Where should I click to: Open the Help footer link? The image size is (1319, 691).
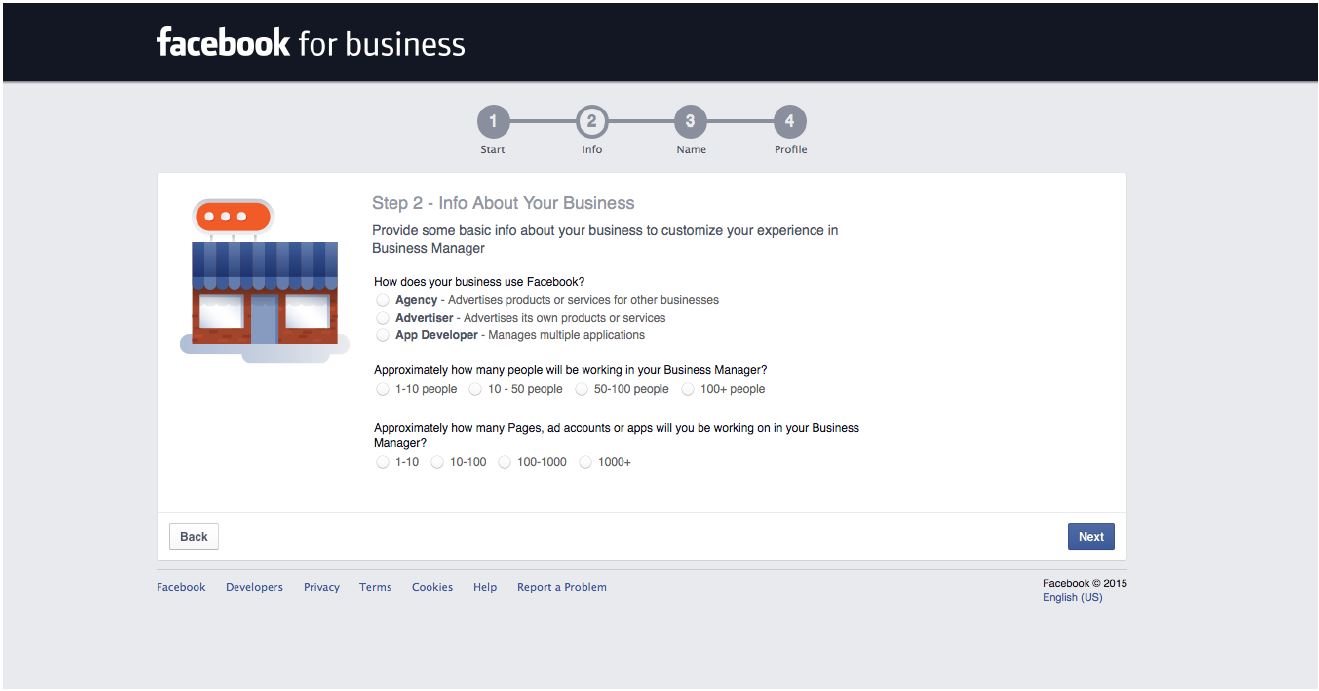(485, 587)
